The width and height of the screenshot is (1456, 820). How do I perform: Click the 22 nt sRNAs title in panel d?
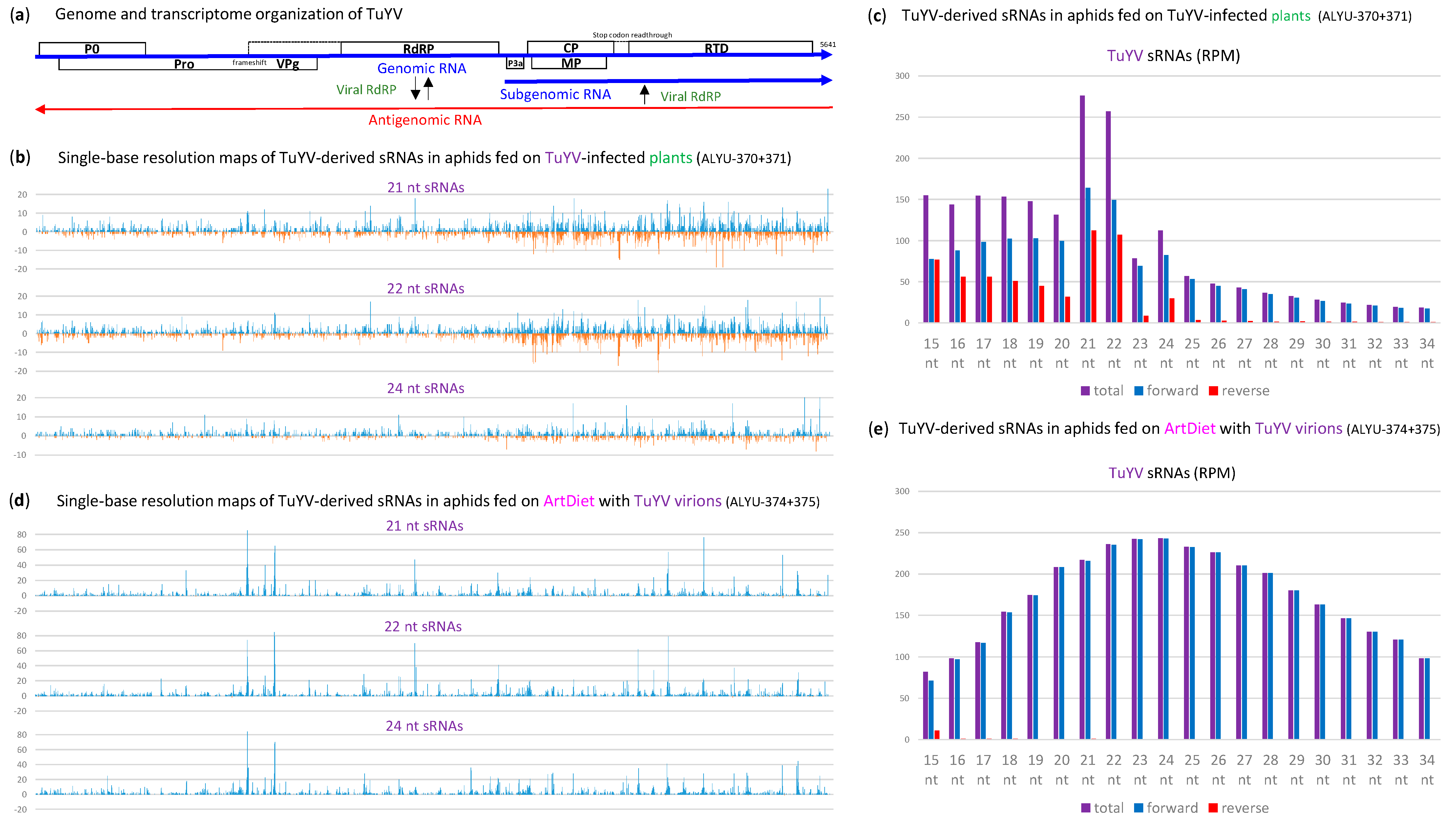423,627
